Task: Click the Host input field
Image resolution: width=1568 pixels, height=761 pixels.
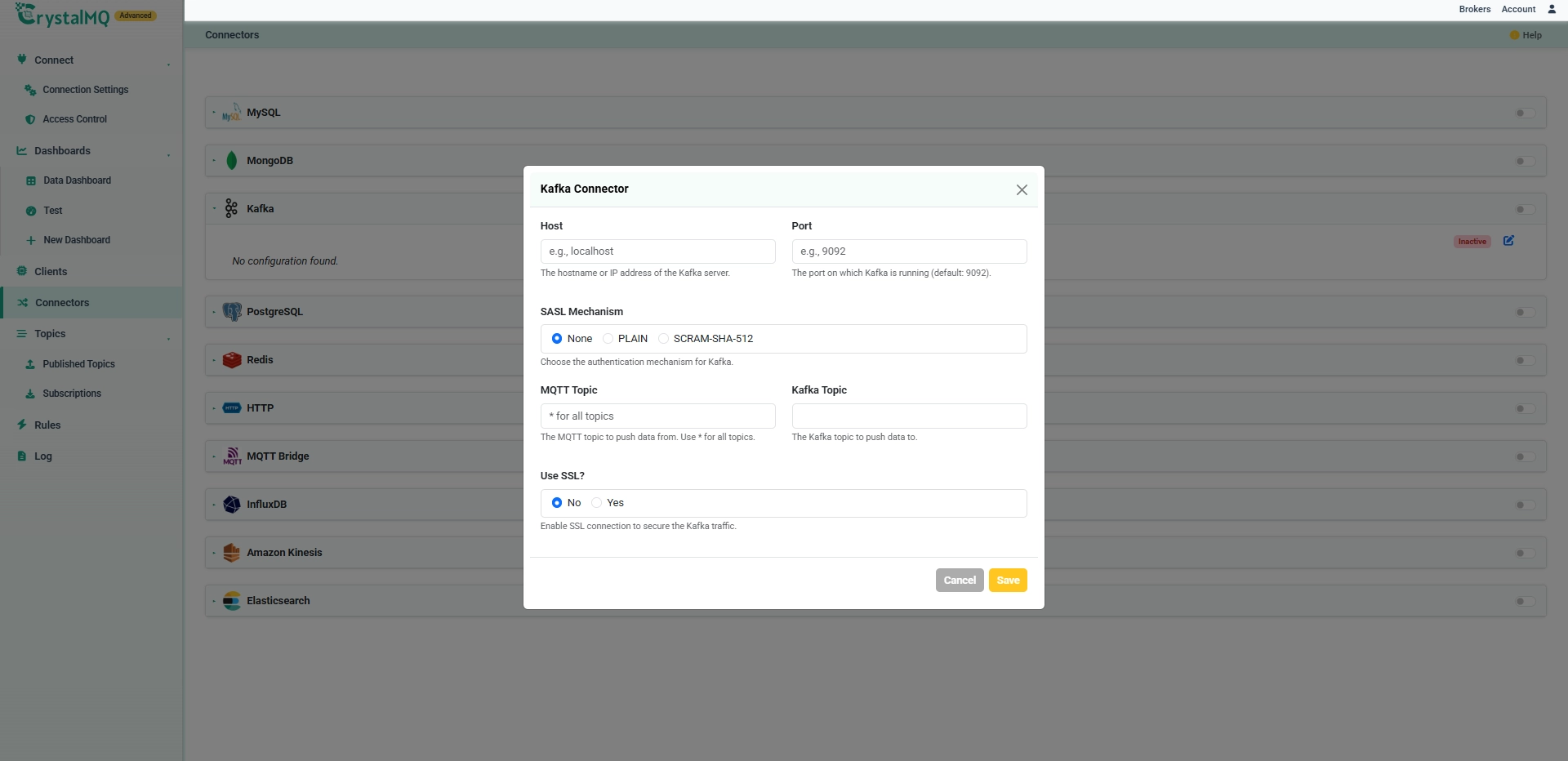Action: point(658,251)
